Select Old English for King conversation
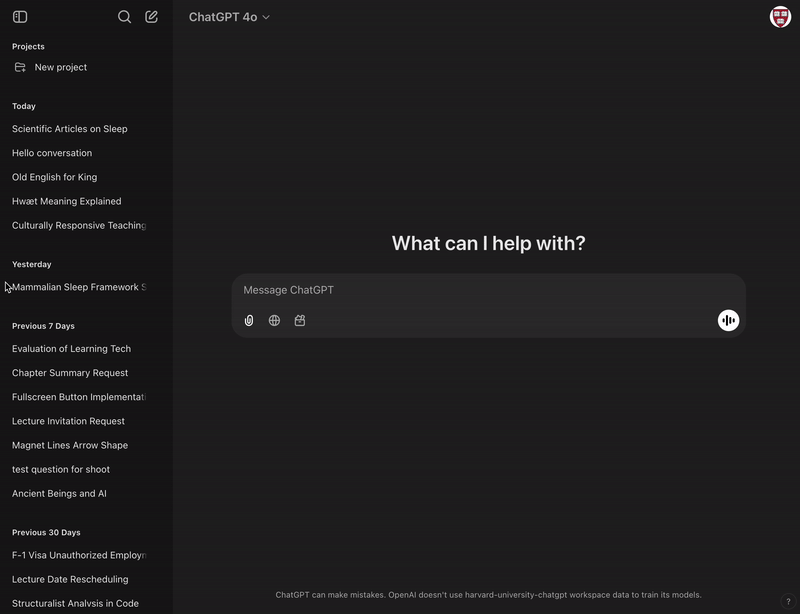800x614 pixels. [x=54, y=177]
